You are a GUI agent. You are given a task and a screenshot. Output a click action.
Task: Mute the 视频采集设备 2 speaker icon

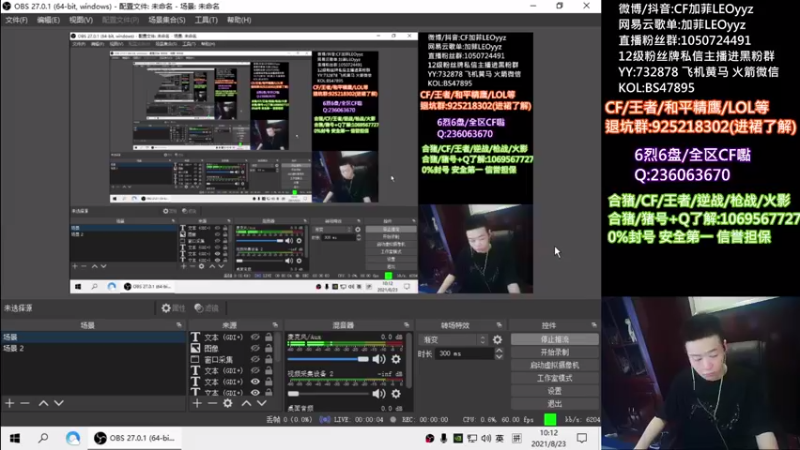pyautogui.click(x=379, y=393)
